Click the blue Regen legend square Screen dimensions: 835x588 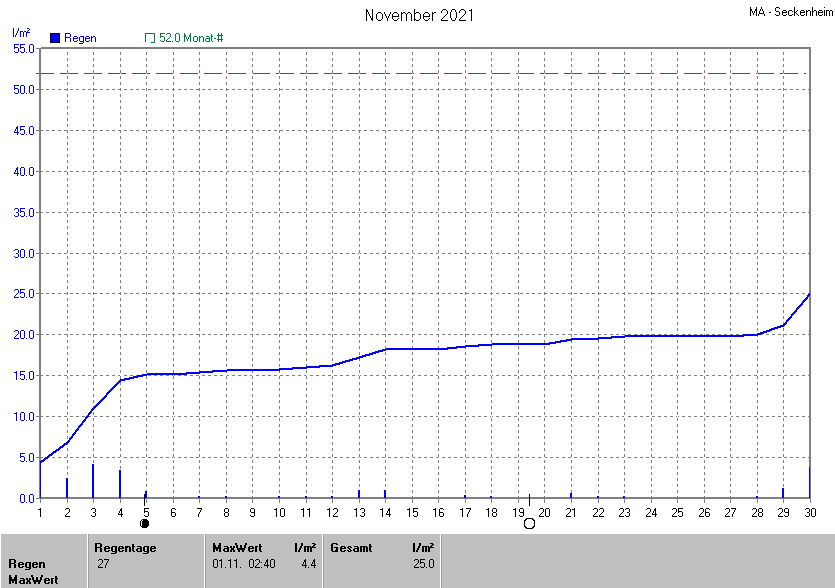[x=55, y=38]
